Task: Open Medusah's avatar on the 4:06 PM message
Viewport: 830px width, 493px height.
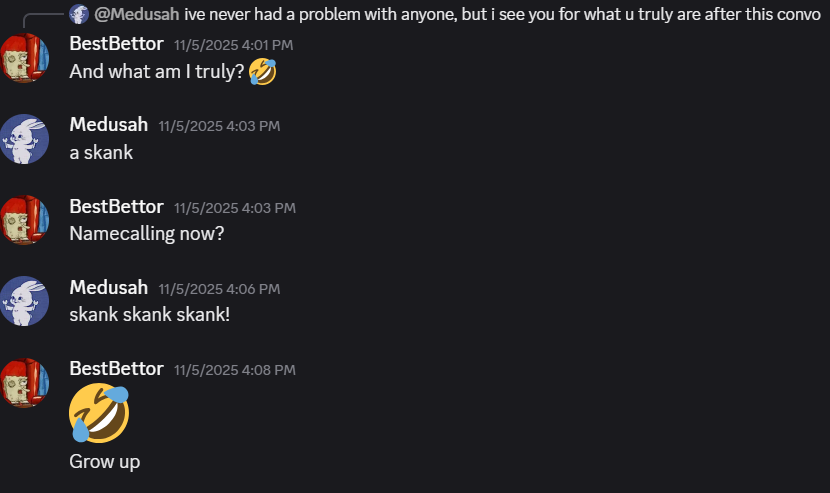Action: [x=24, y=301]
